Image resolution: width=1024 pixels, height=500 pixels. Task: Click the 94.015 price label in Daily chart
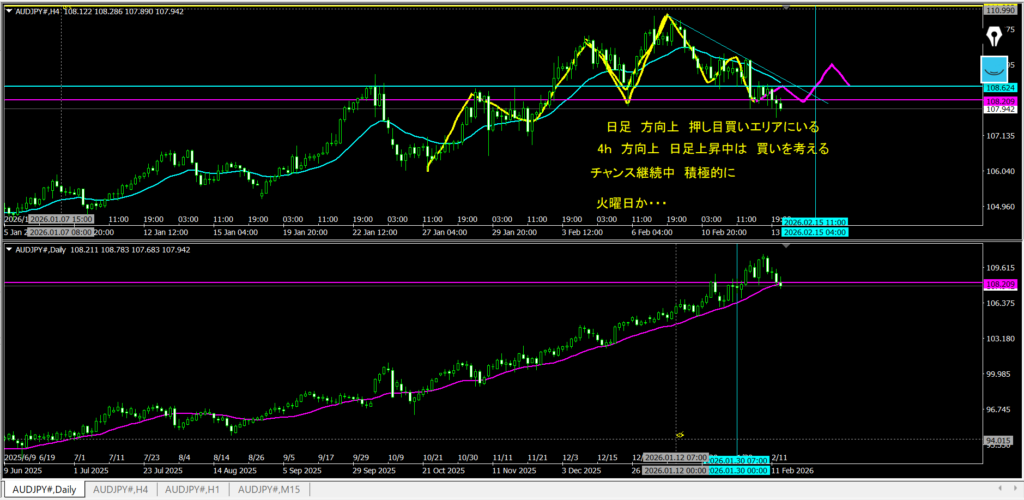pos(1000,439)
